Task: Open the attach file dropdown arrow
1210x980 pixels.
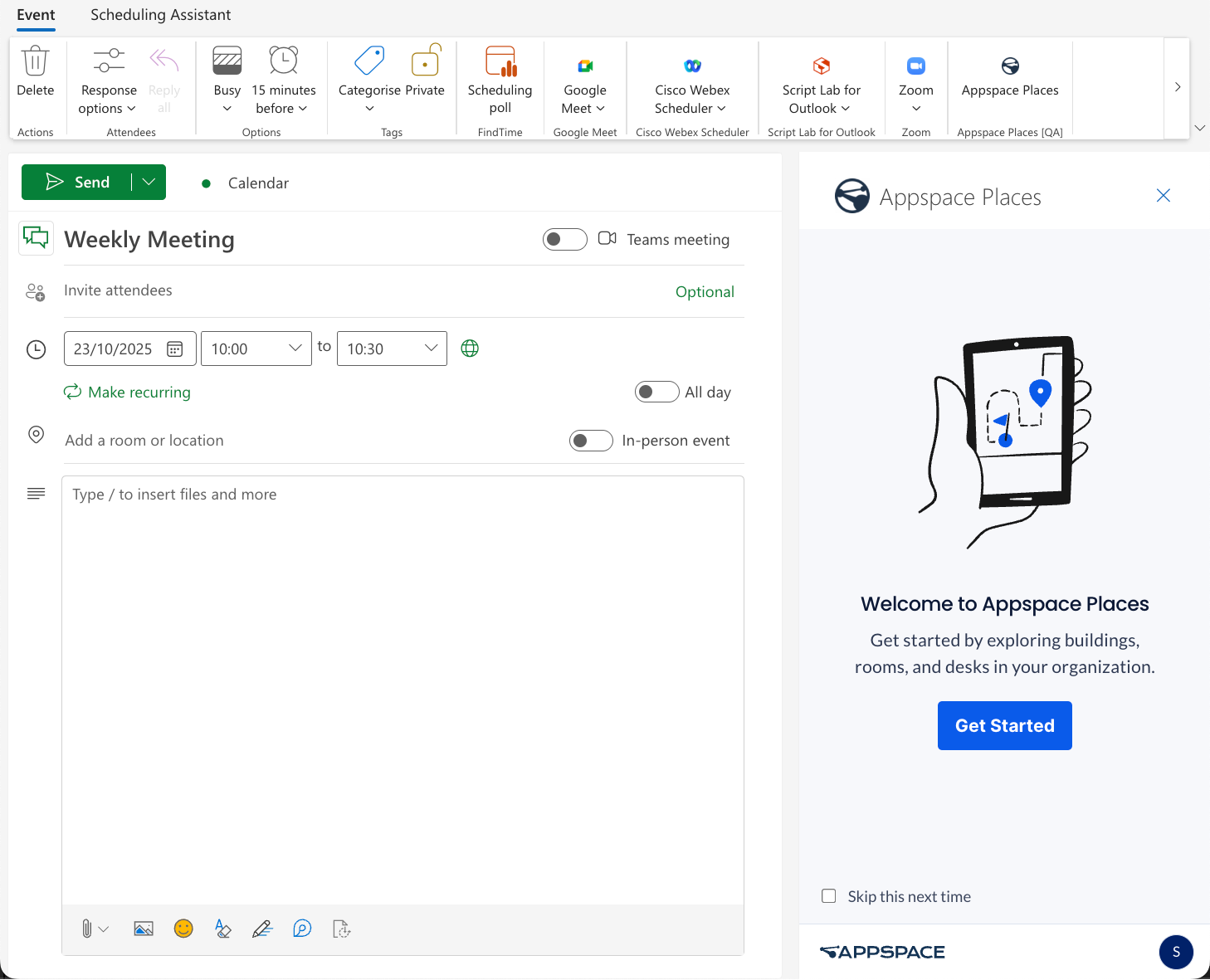Action: tap(104, 929)
